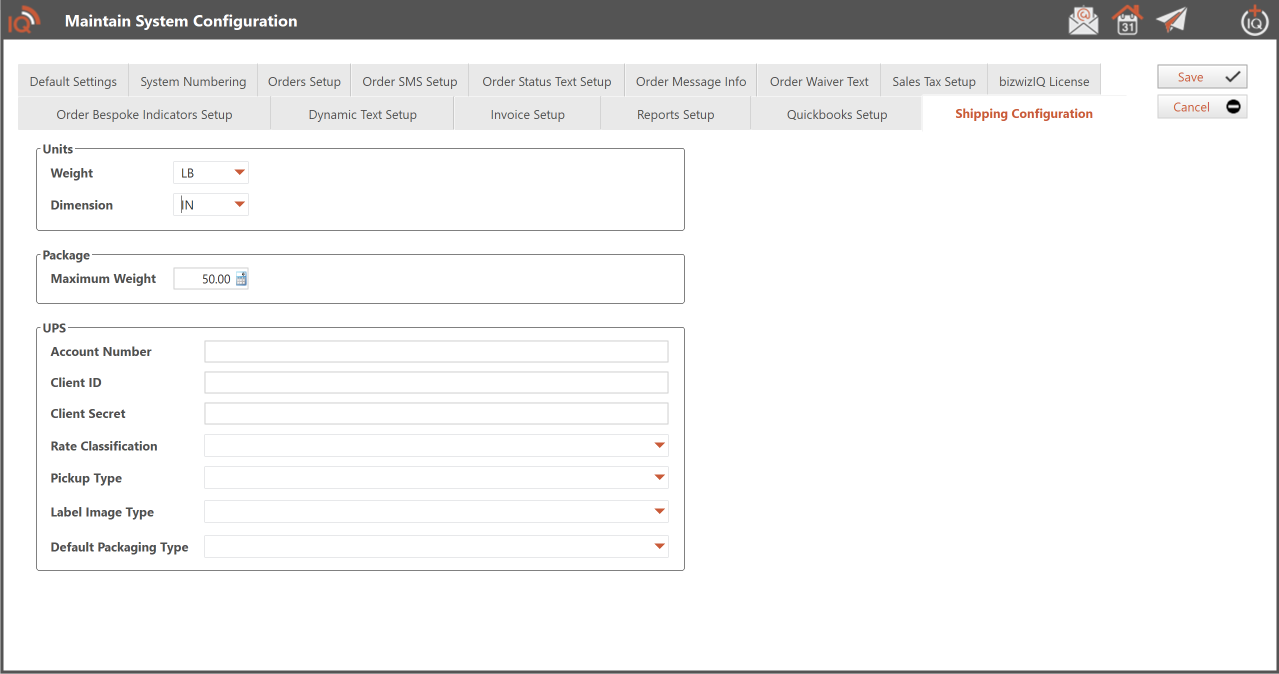Open the Maximum Weight calculator icon
1279x674 pixels.
pyautogui.click(x=241, y=279)
